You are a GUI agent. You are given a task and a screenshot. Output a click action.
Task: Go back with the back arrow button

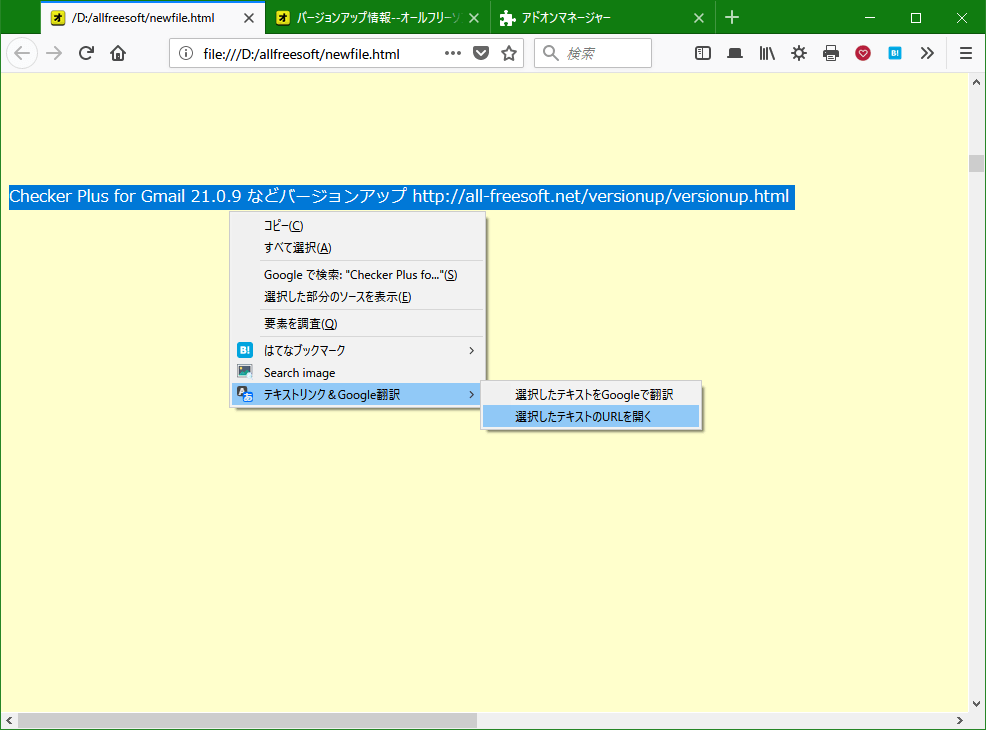click(22, 53)
